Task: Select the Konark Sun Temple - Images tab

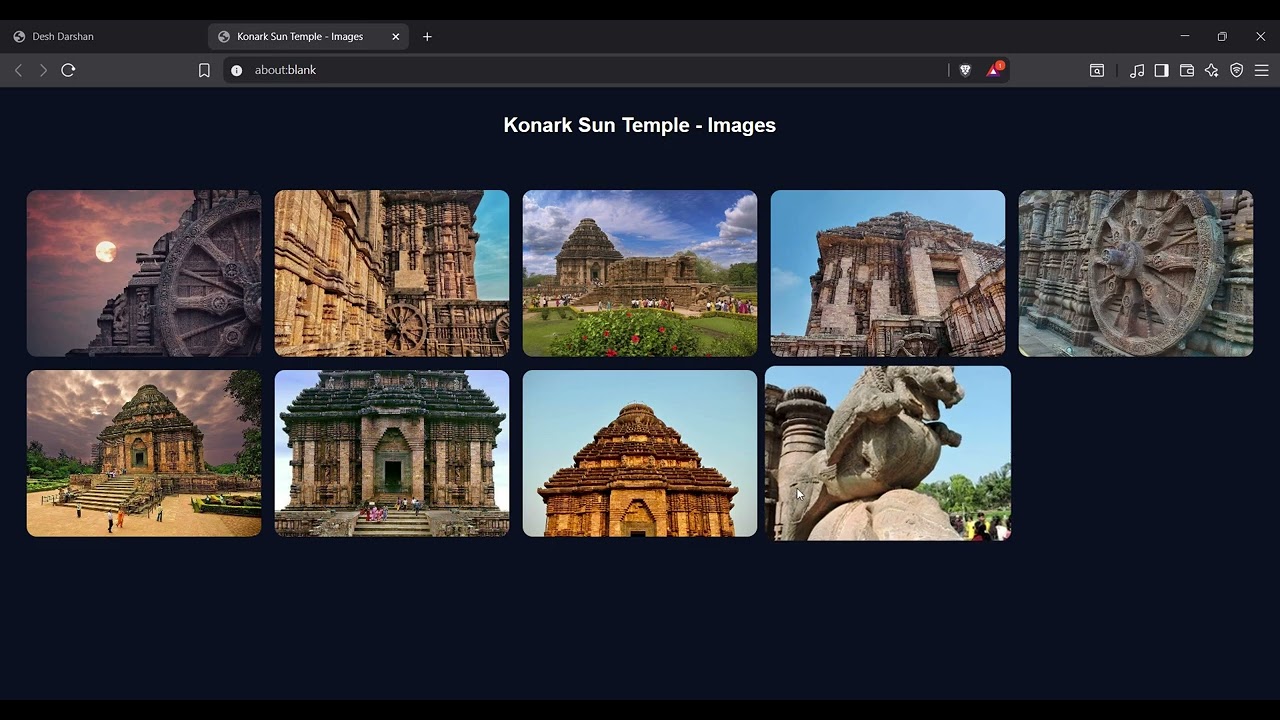Action: coord(308,36)
